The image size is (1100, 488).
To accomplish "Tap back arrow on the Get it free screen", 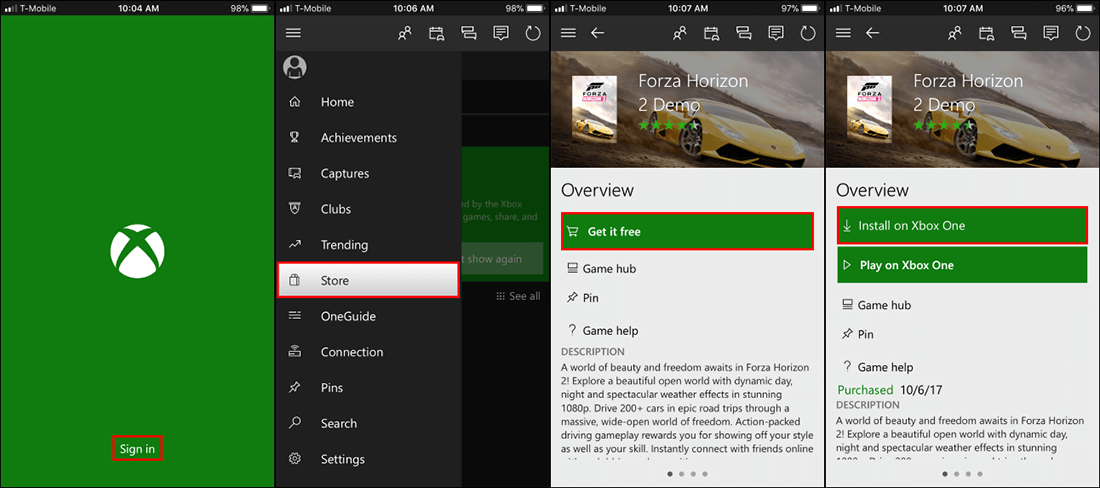I will click(598, 33).
